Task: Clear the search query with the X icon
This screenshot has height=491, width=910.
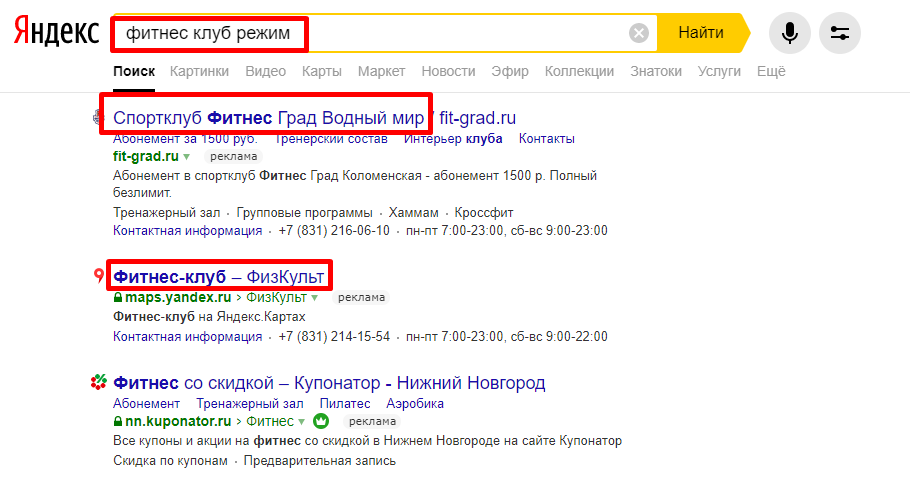Action: tap(638, 33)
